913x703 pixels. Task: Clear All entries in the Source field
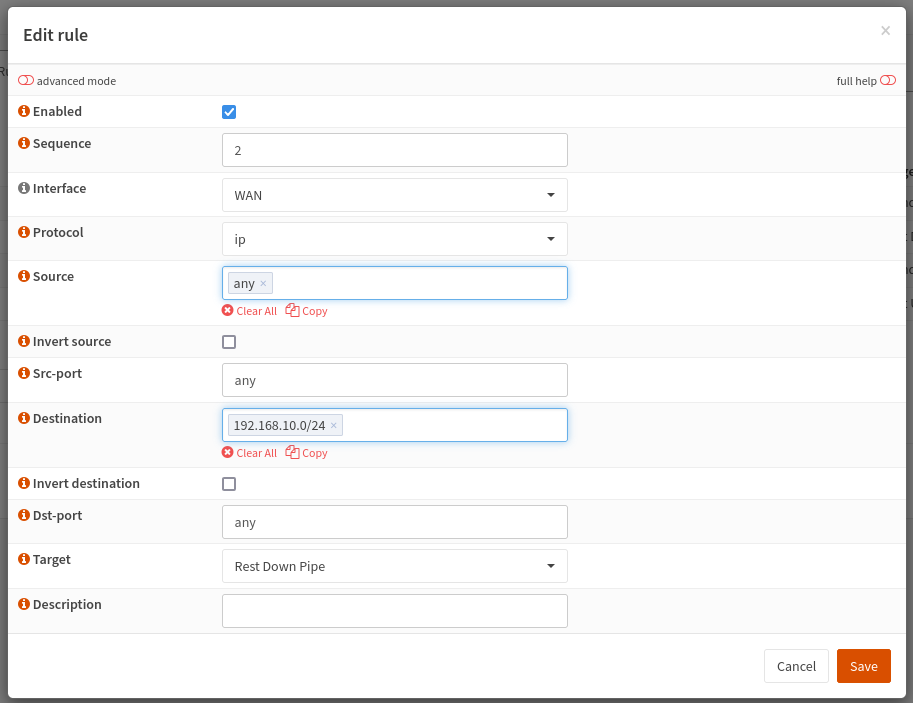tap(249, 311)
